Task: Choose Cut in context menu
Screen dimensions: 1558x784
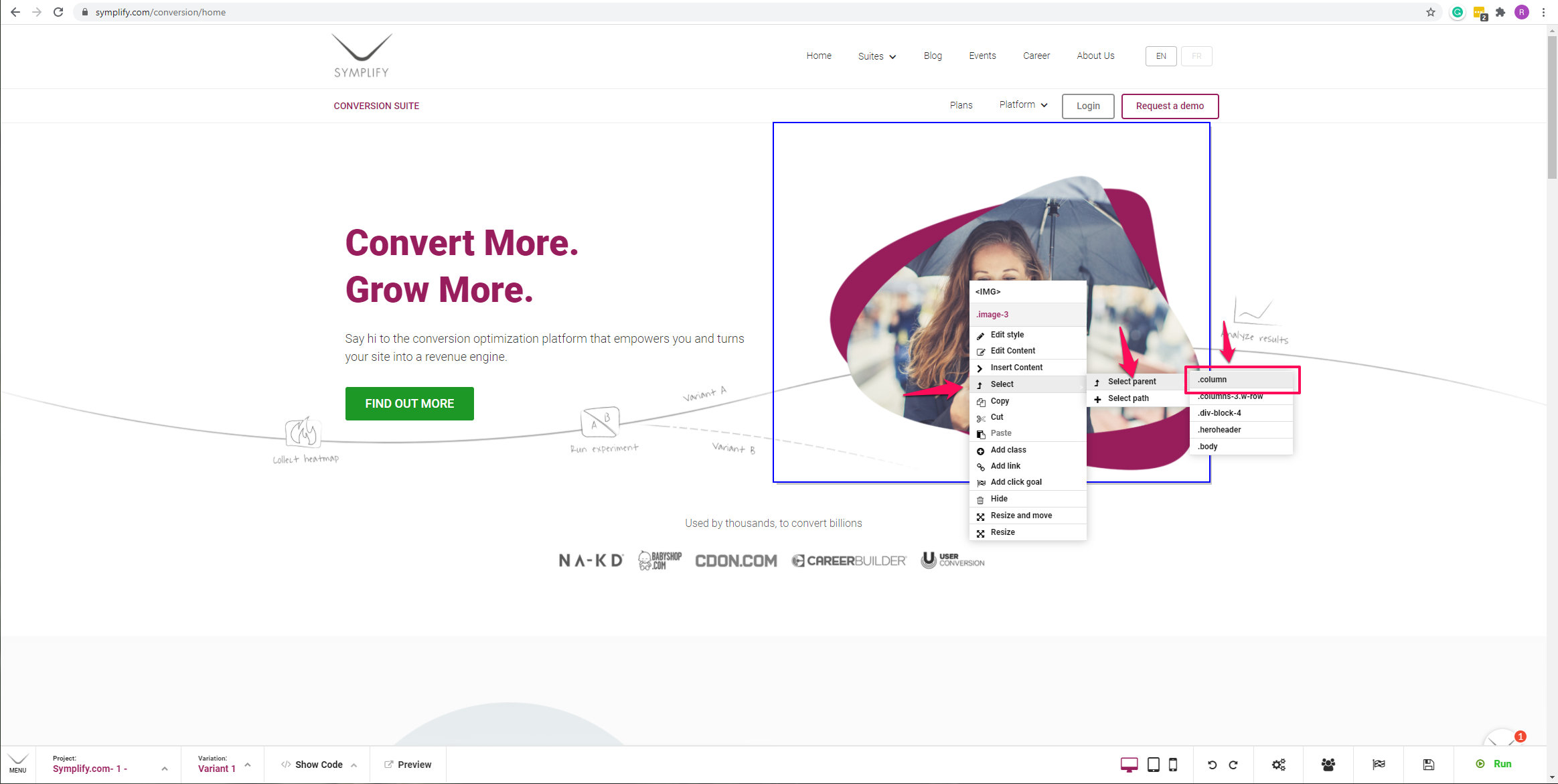Action: pos(1028,417)
